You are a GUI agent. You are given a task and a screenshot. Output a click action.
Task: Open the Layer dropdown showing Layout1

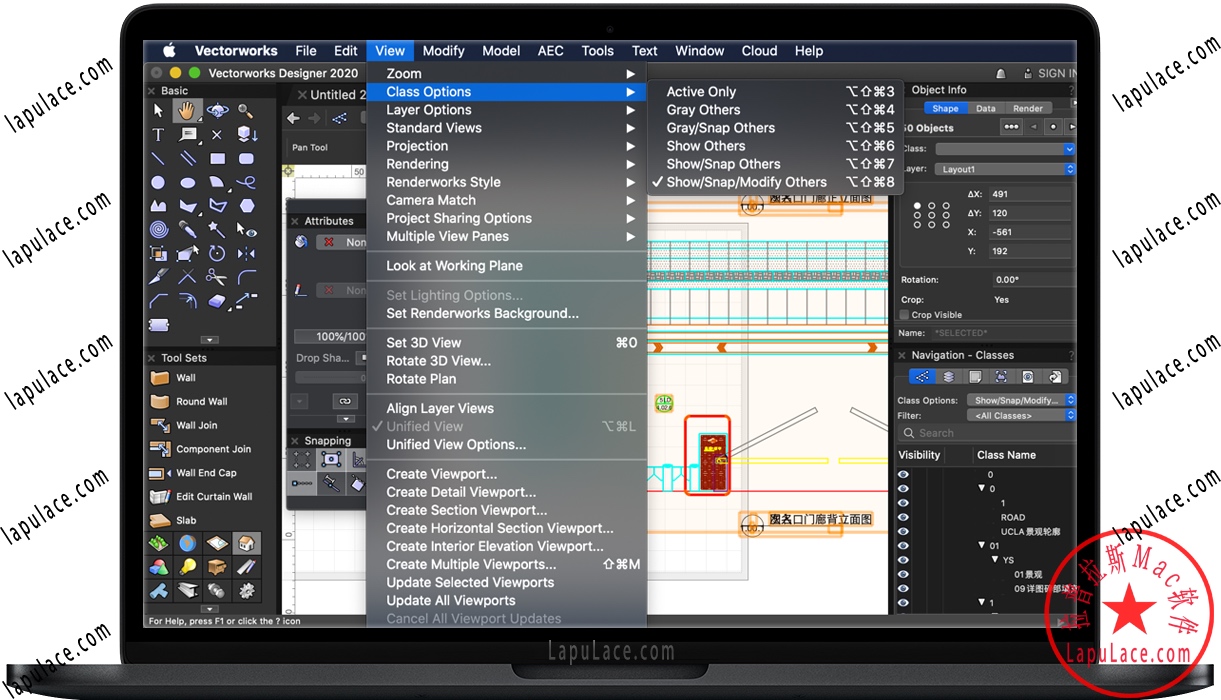click(1005, 169)
